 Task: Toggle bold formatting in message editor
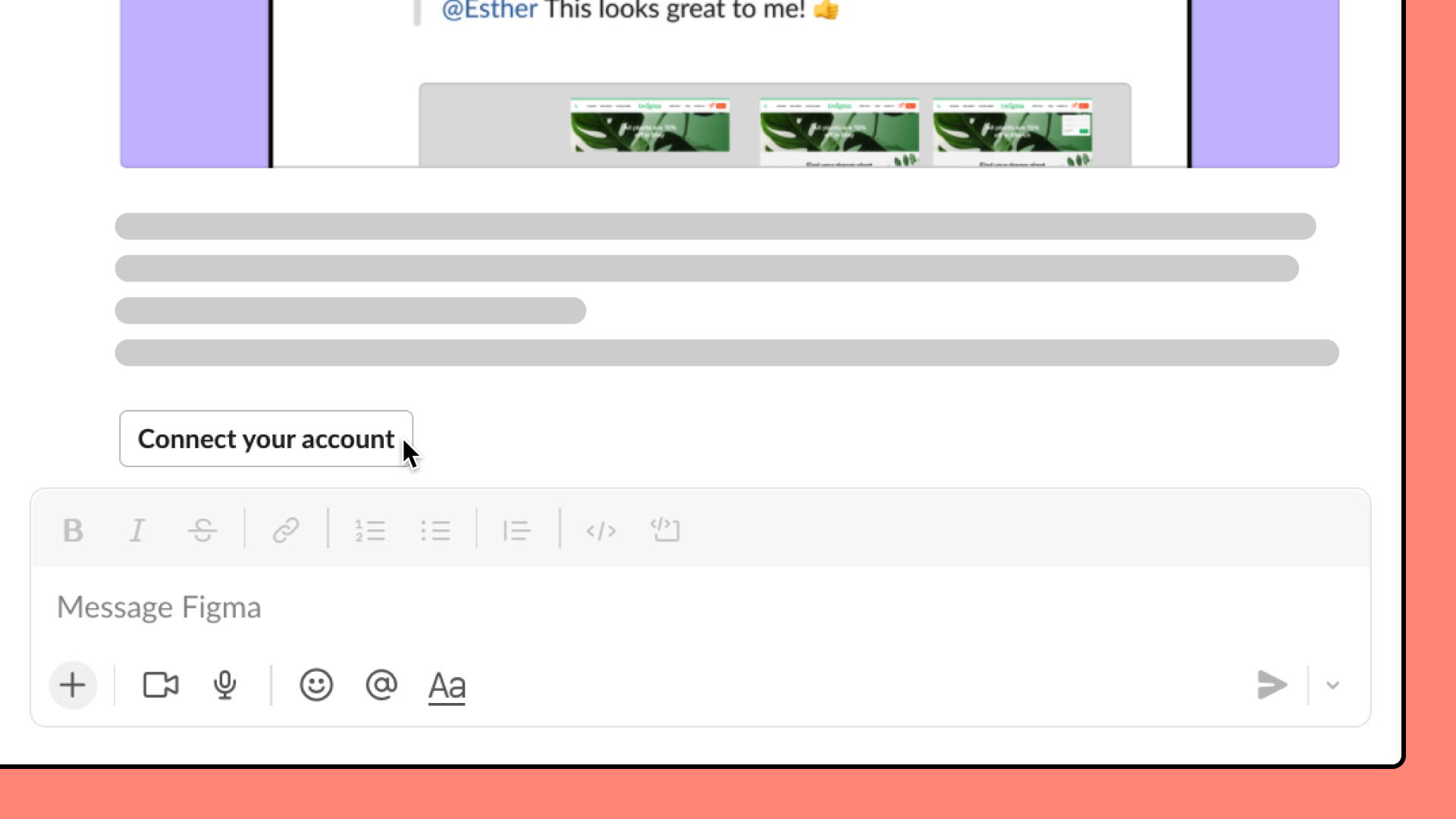coord(73,529)
